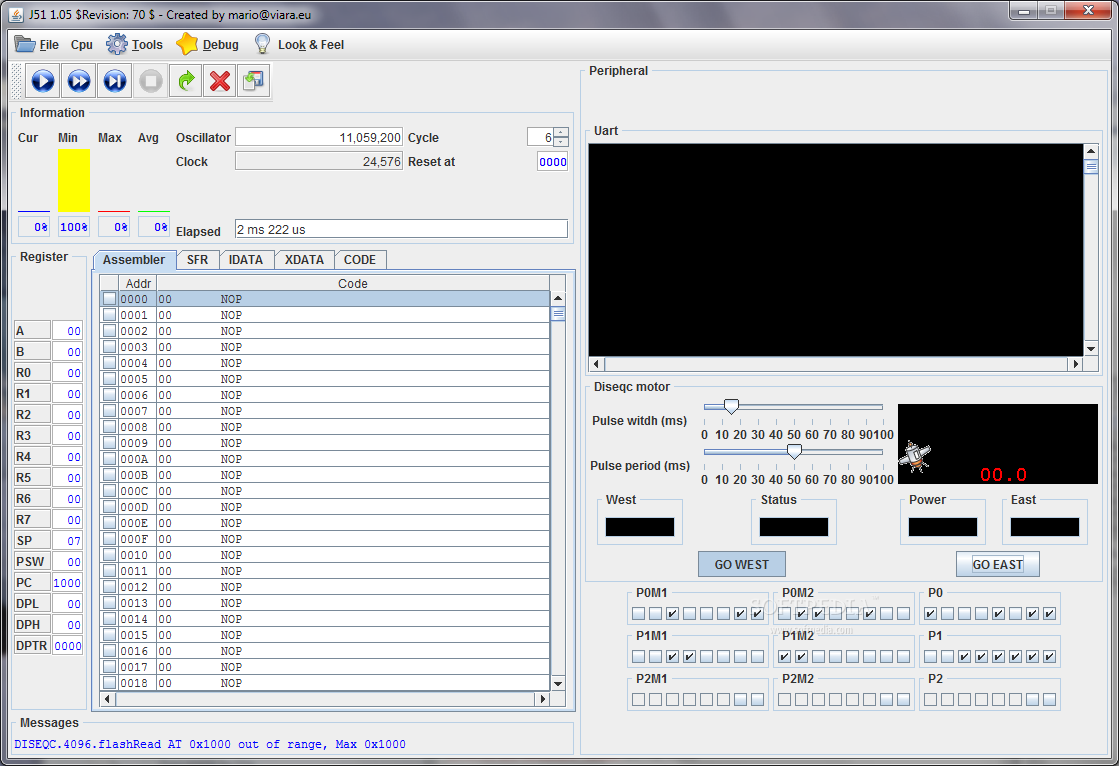This screenshot has height=766, width=1119.
Task: Click assembler horizontal scroll right arrow
Action: point(543,699)
